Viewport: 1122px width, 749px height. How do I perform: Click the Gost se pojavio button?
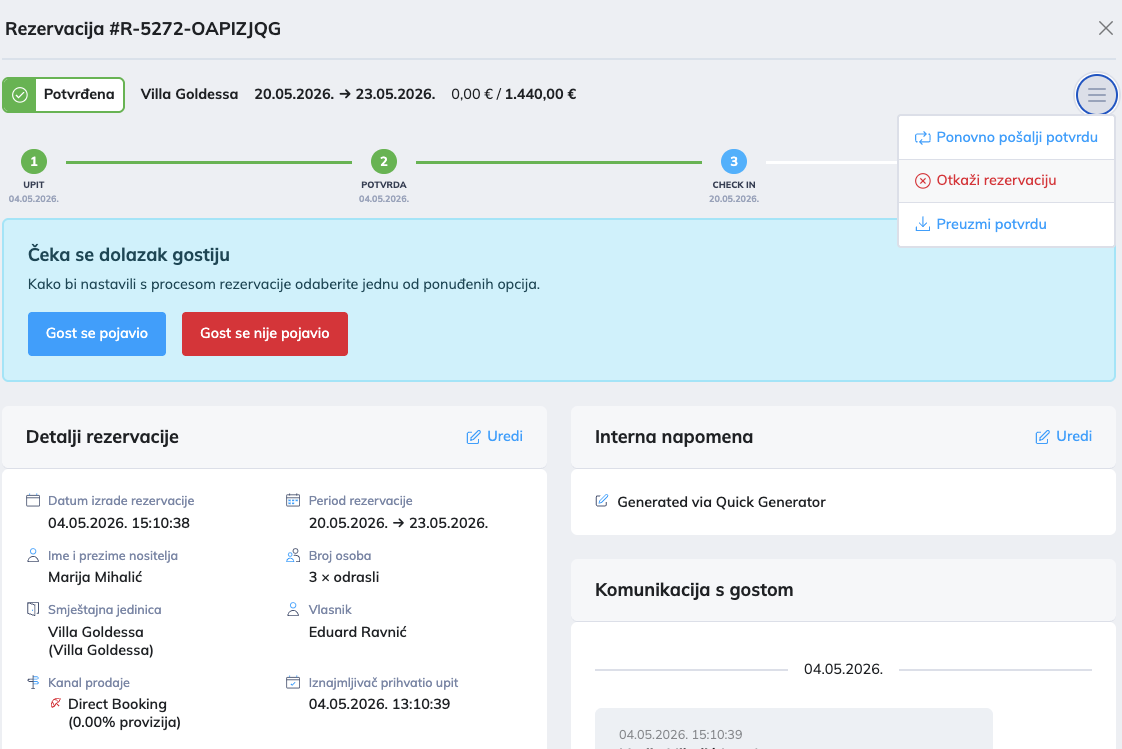click(97, 333)
